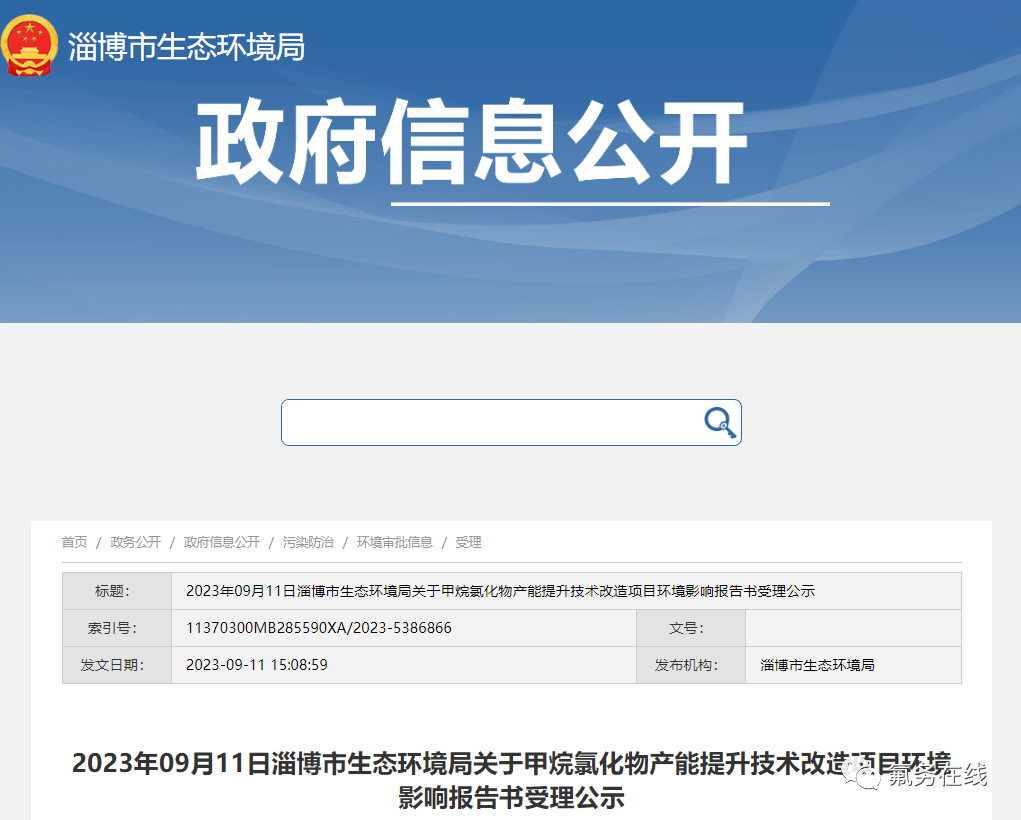1021x820 pixels.
Task: Click the 索引号 row label
Action: tap(116, 628)
